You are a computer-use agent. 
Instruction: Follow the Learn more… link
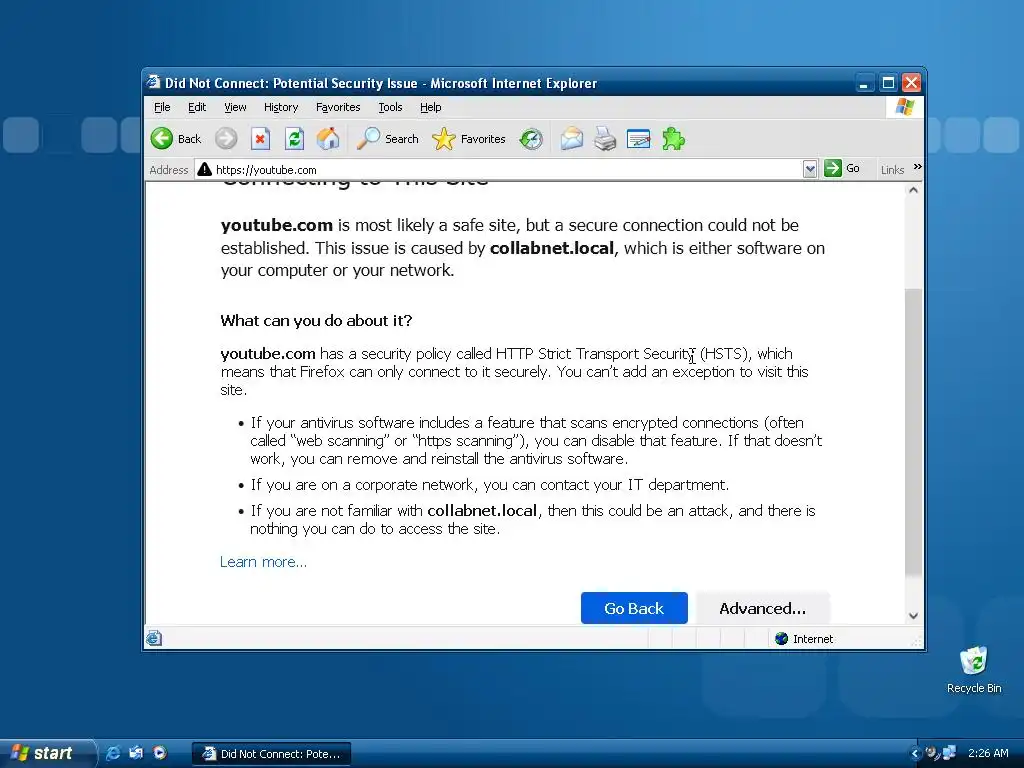click(263, 562)
